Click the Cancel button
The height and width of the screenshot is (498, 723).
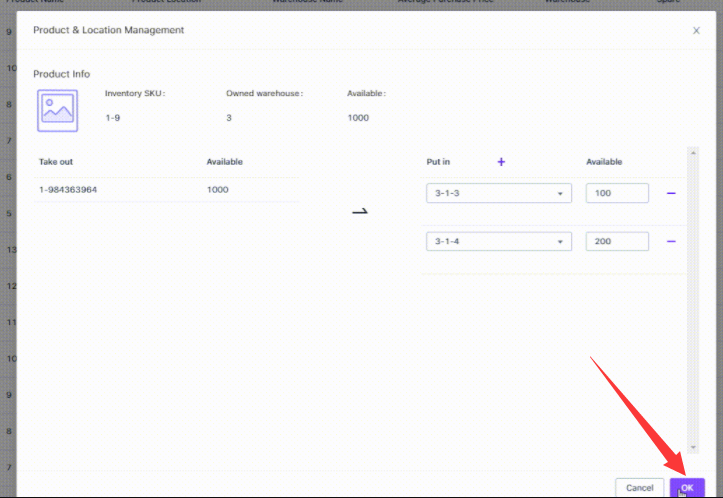click(640, 487)
